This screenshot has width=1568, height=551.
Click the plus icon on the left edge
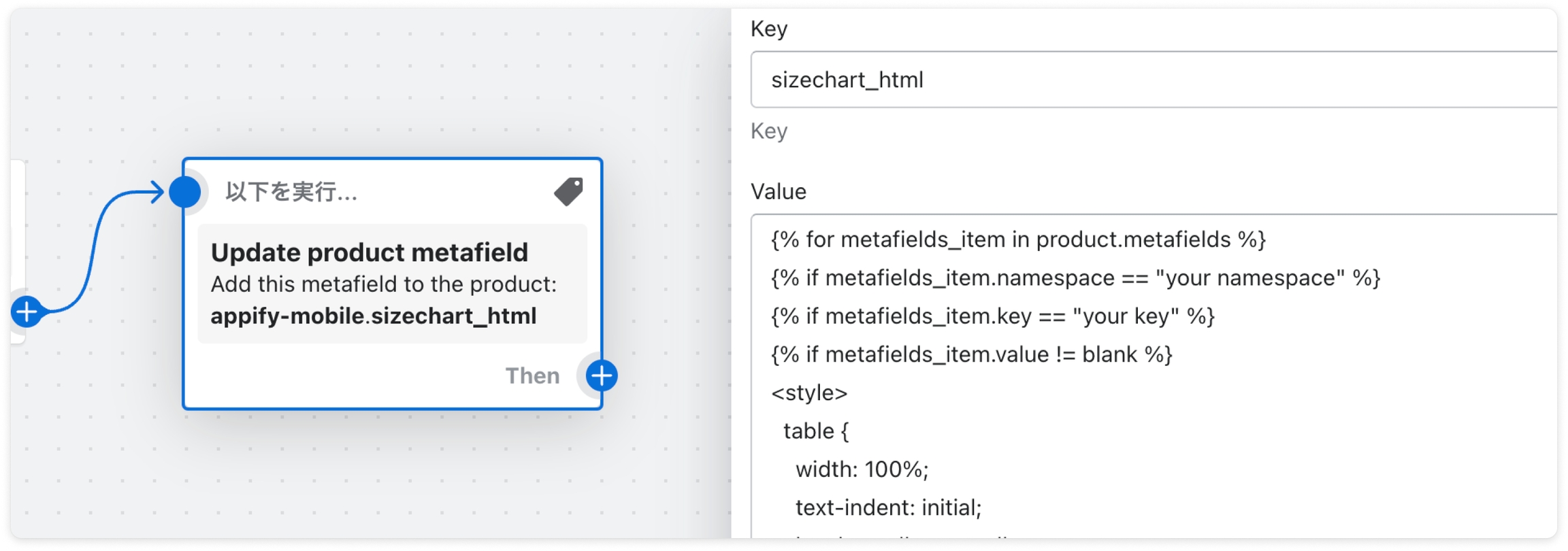(x=27, y=312)
